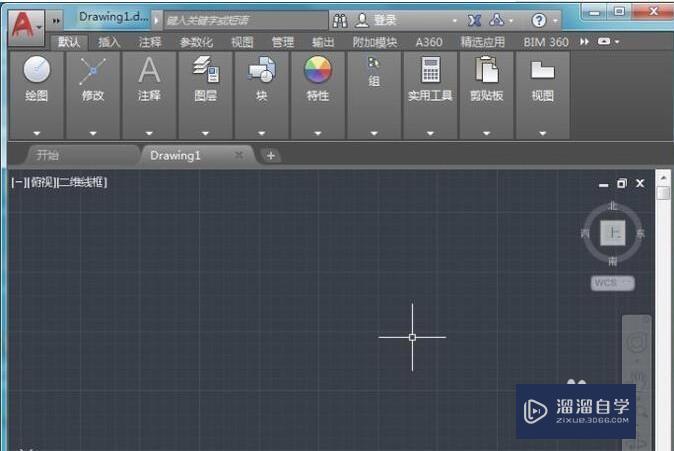This screenshot has height=451, width=674.
Task: Click the View (视图) panel icon in ribbon
Action: 542,70
